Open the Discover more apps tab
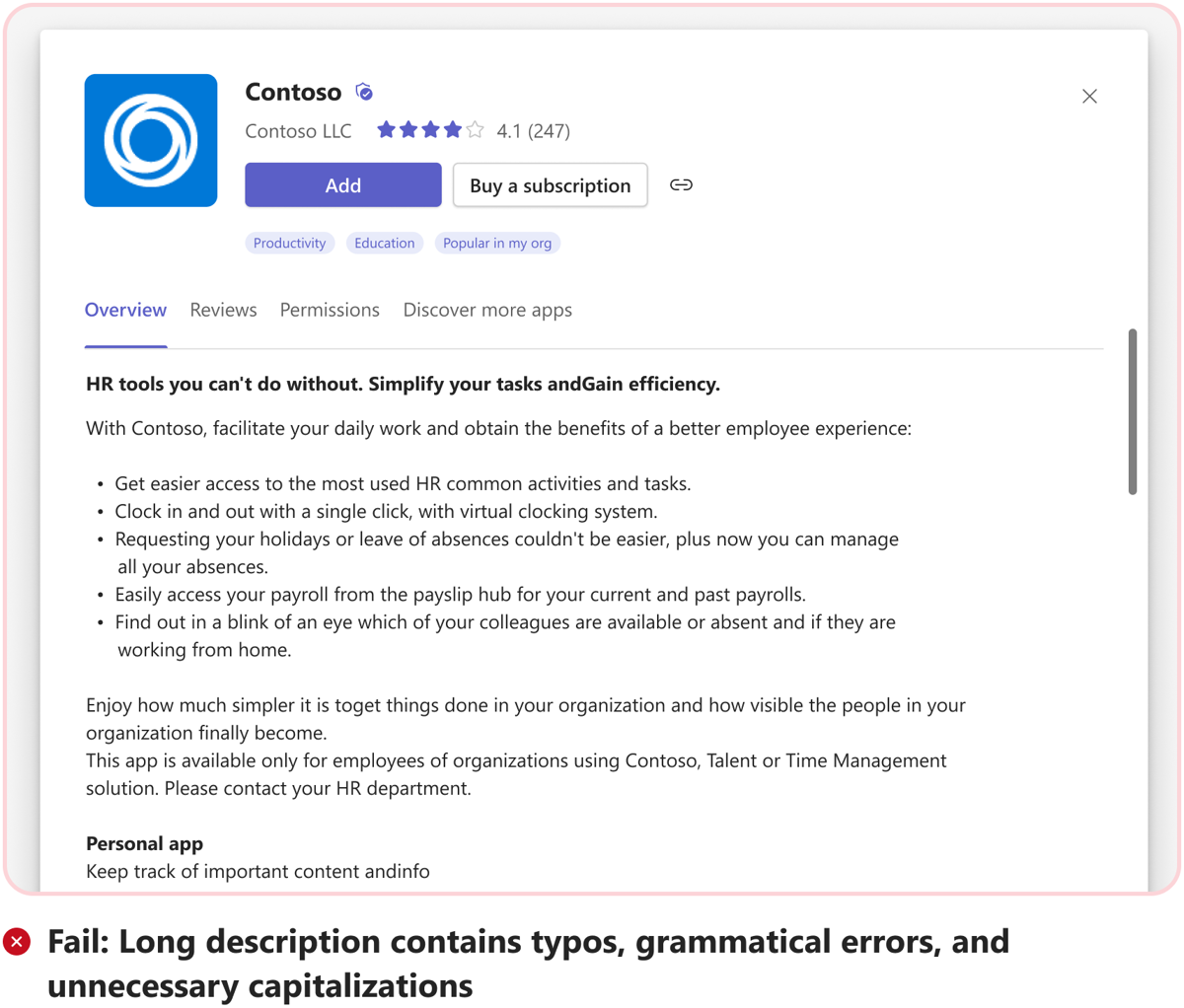1184x1008 pixels. 487,309
